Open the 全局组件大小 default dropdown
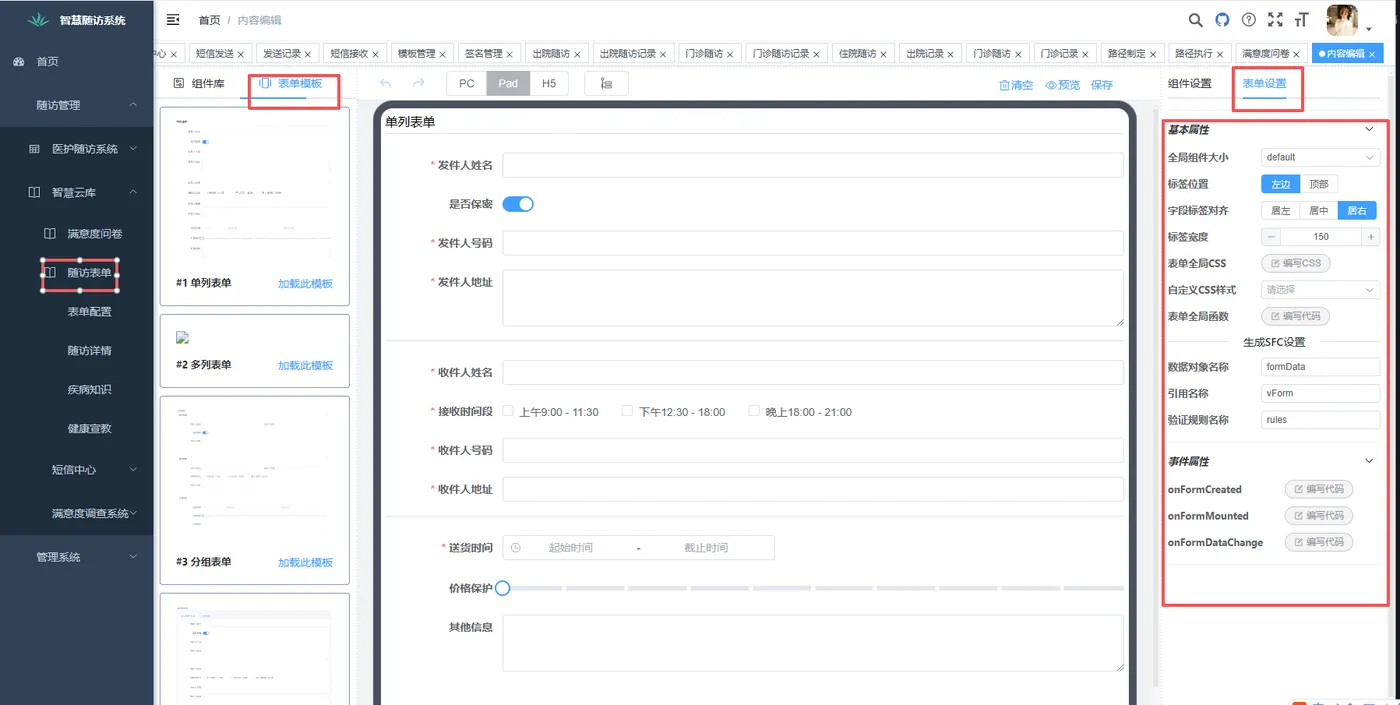This screenshot has width=1400, height=705. (x=1320, y=157)
